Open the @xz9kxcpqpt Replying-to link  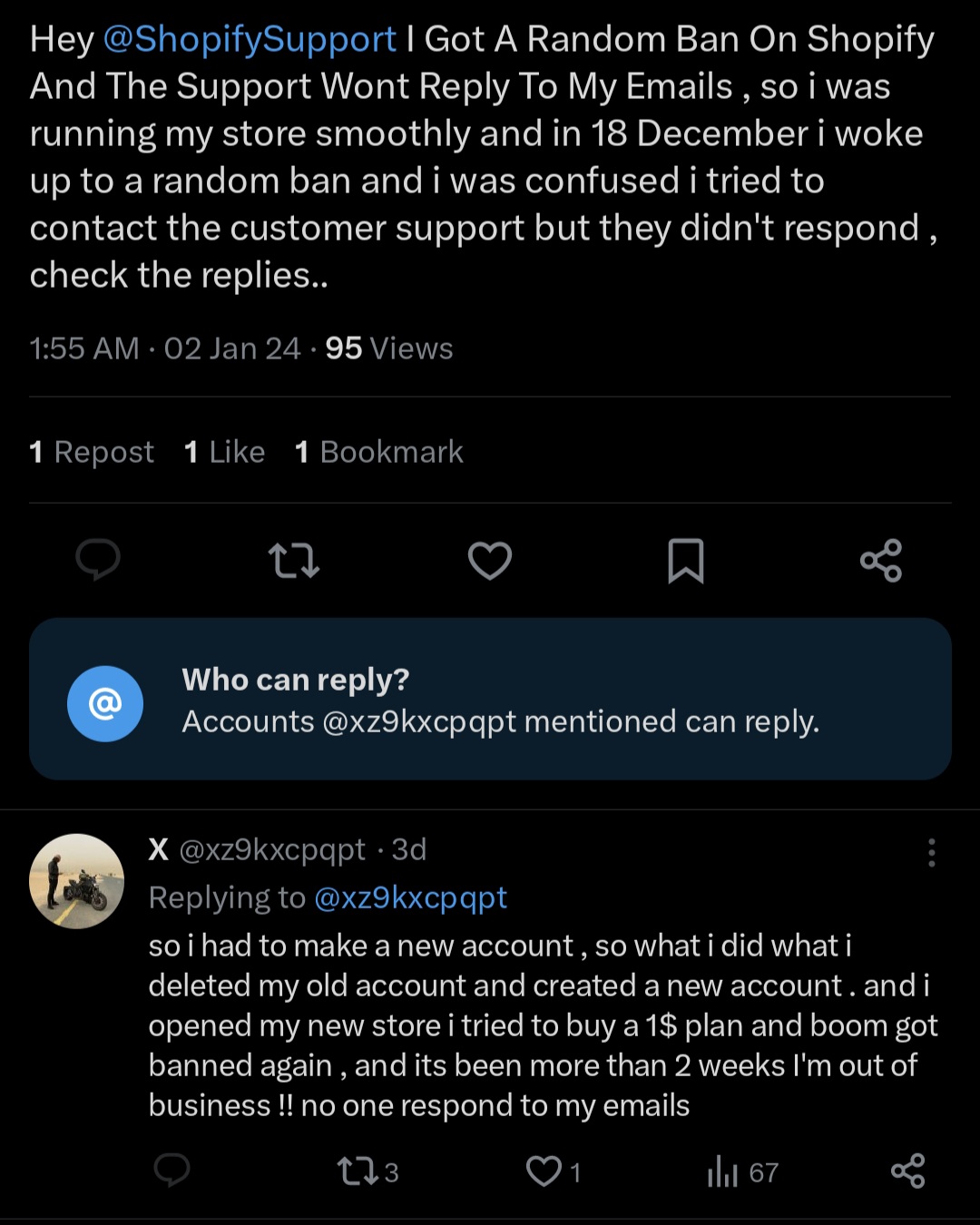(410, 897)
